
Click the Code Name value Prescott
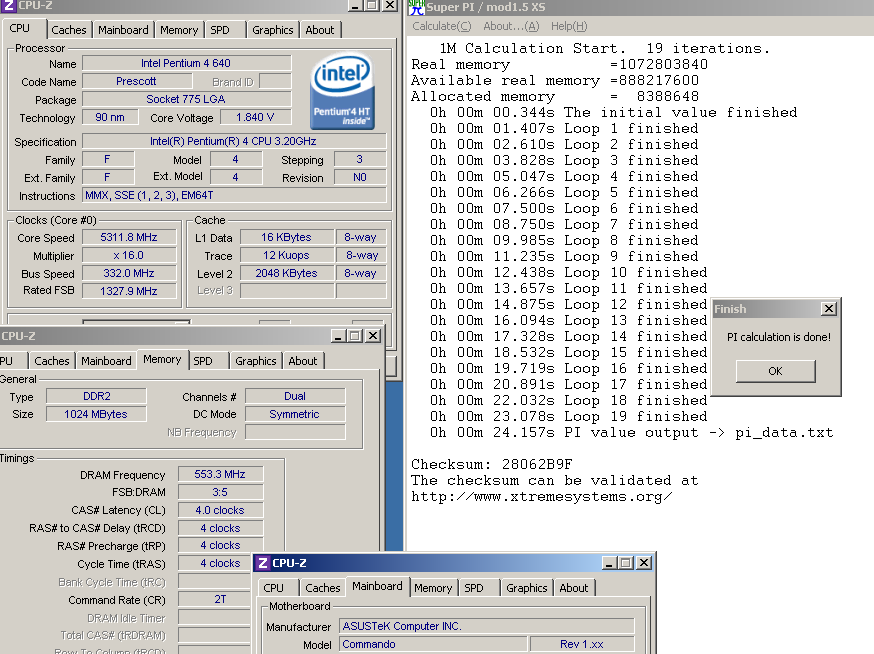137,81
